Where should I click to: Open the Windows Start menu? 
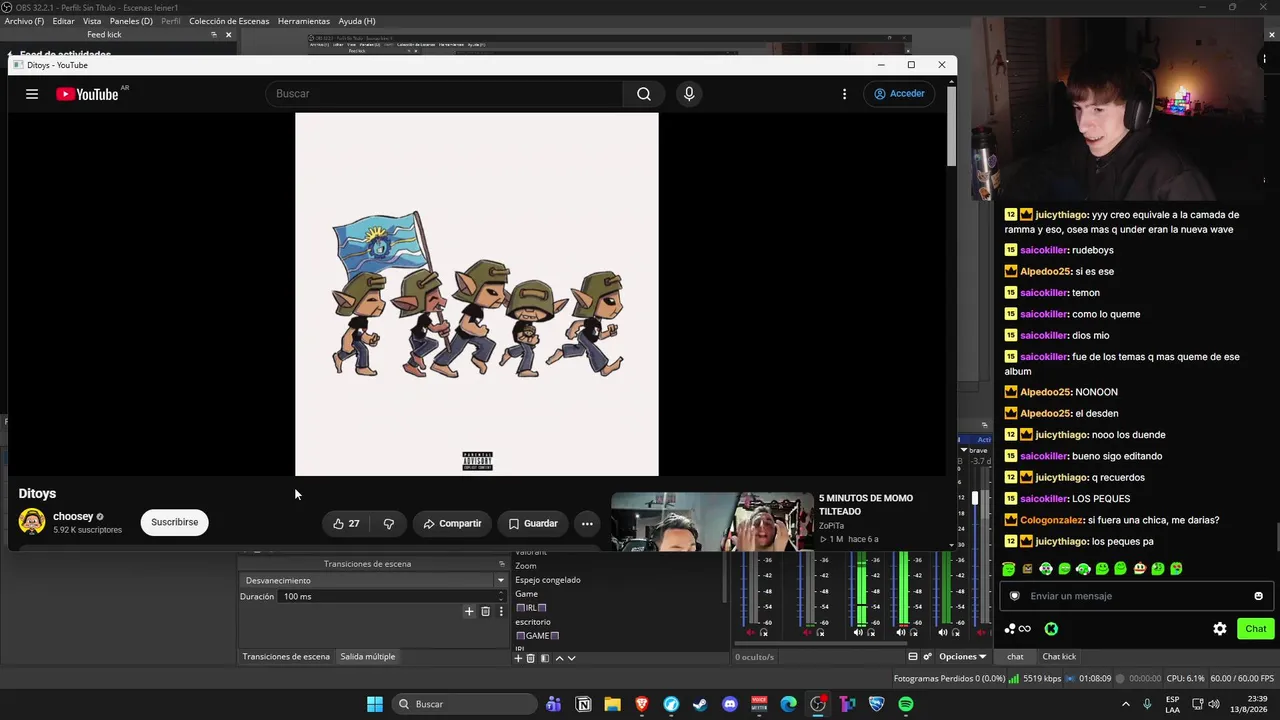(x=375, y=704)
